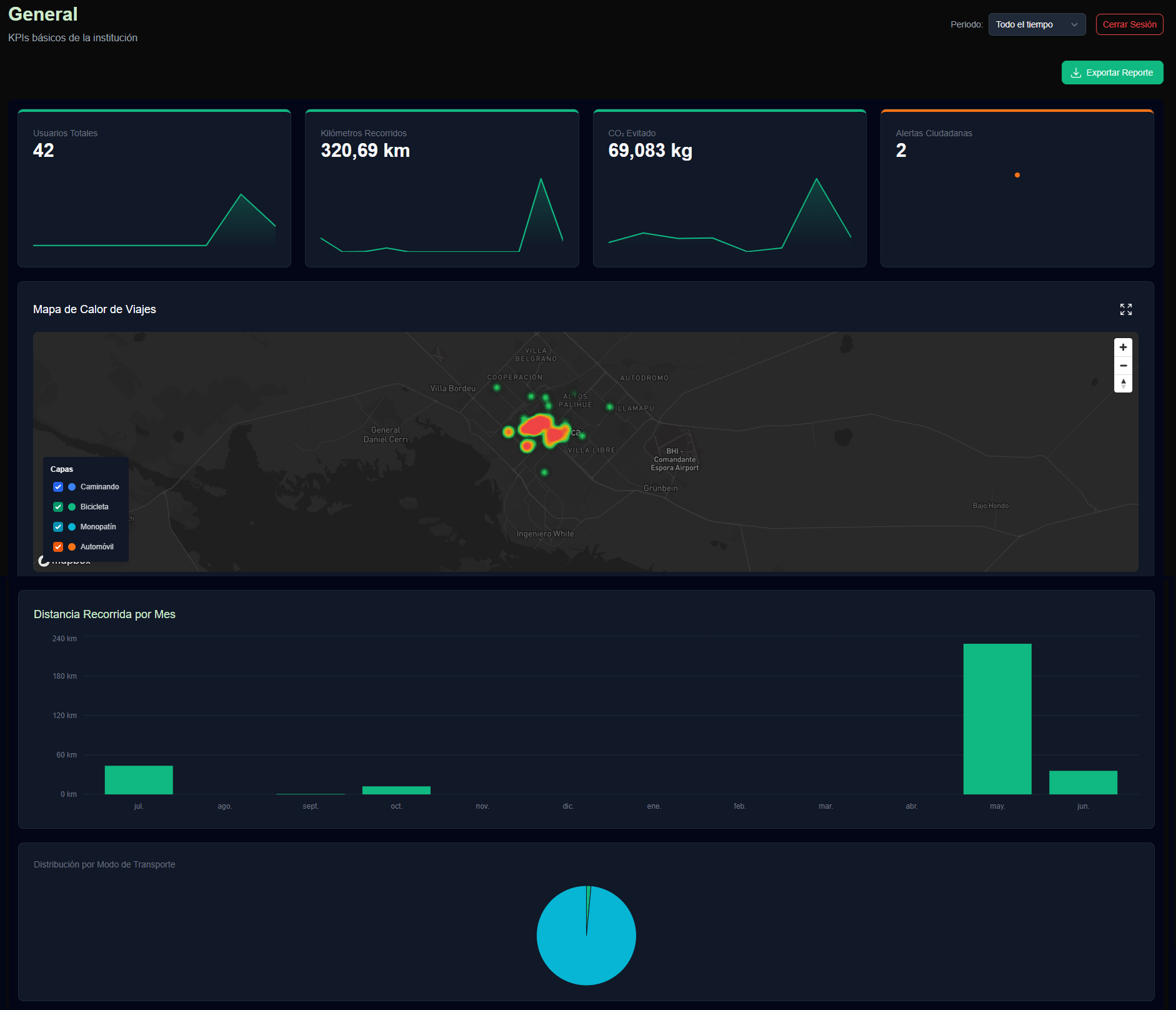
Task: Click the orange dot in Alertas Ciudadanas
Action: point(1017,175)
